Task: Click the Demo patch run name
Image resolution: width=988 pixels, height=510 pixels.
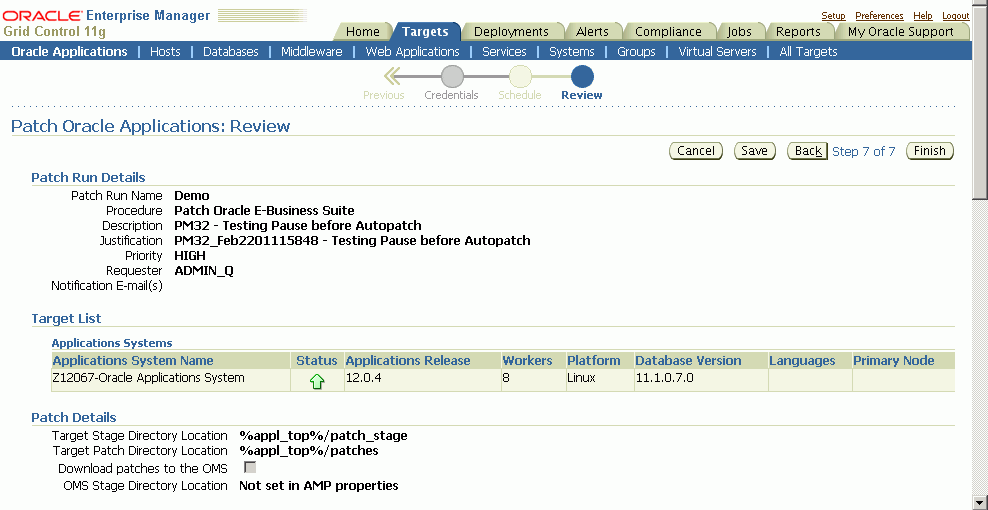Action: (192, 195)
